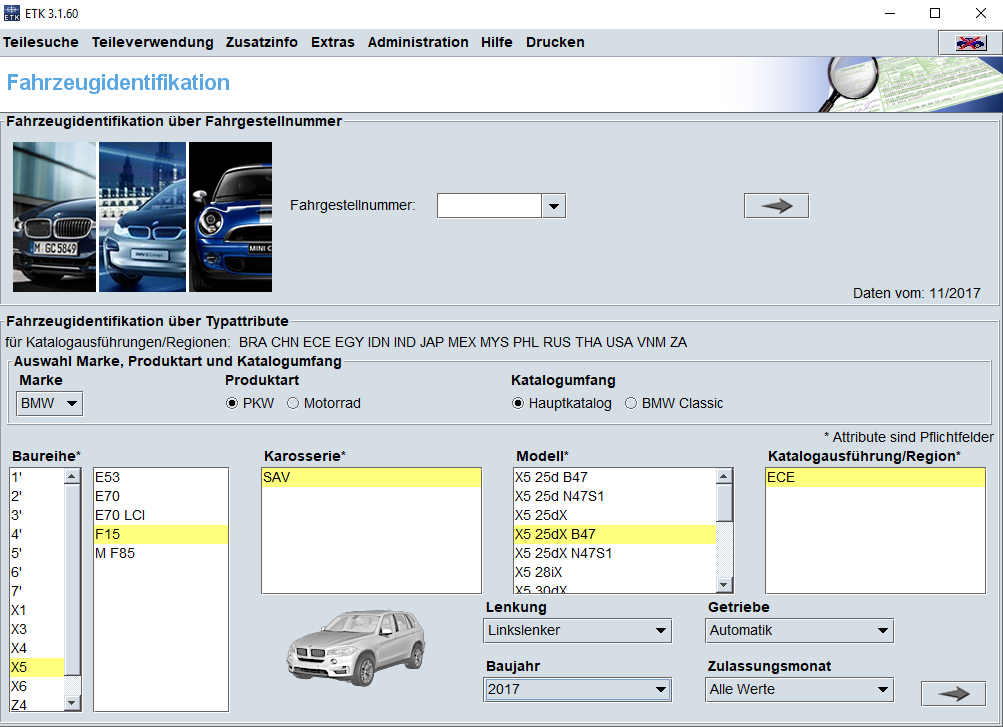Click the arrow button next to Fahrgestellnummer
Image resolution: width=1003 pixels, height=727 pixels.
tap(775, 204)
